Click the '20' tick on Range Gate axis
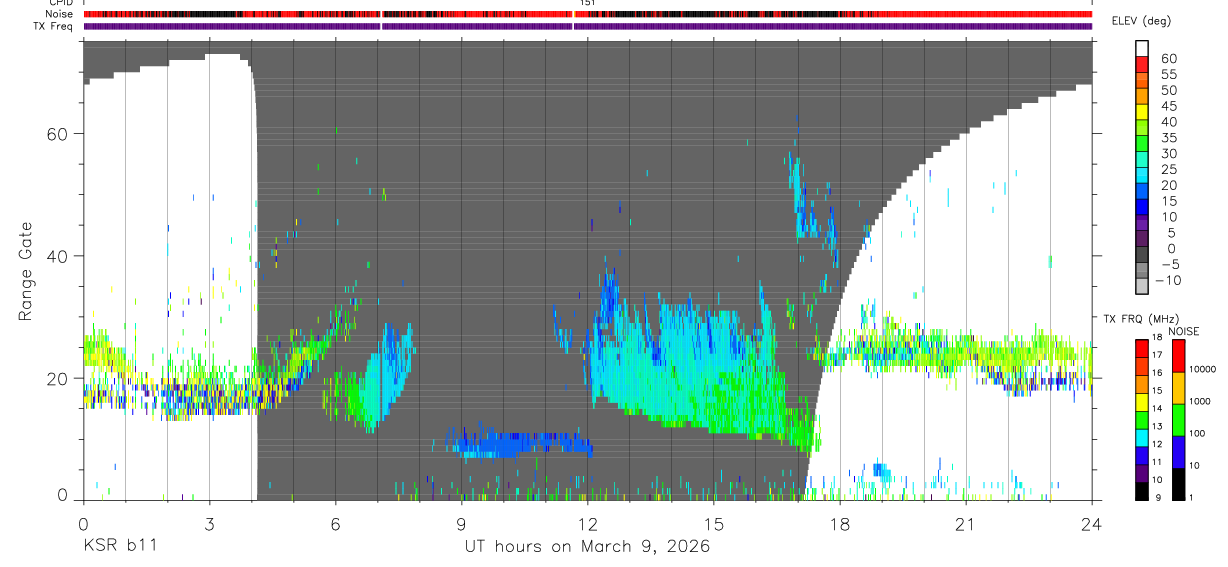Viewport: 1228px width, 567px height. coord(57,378)
